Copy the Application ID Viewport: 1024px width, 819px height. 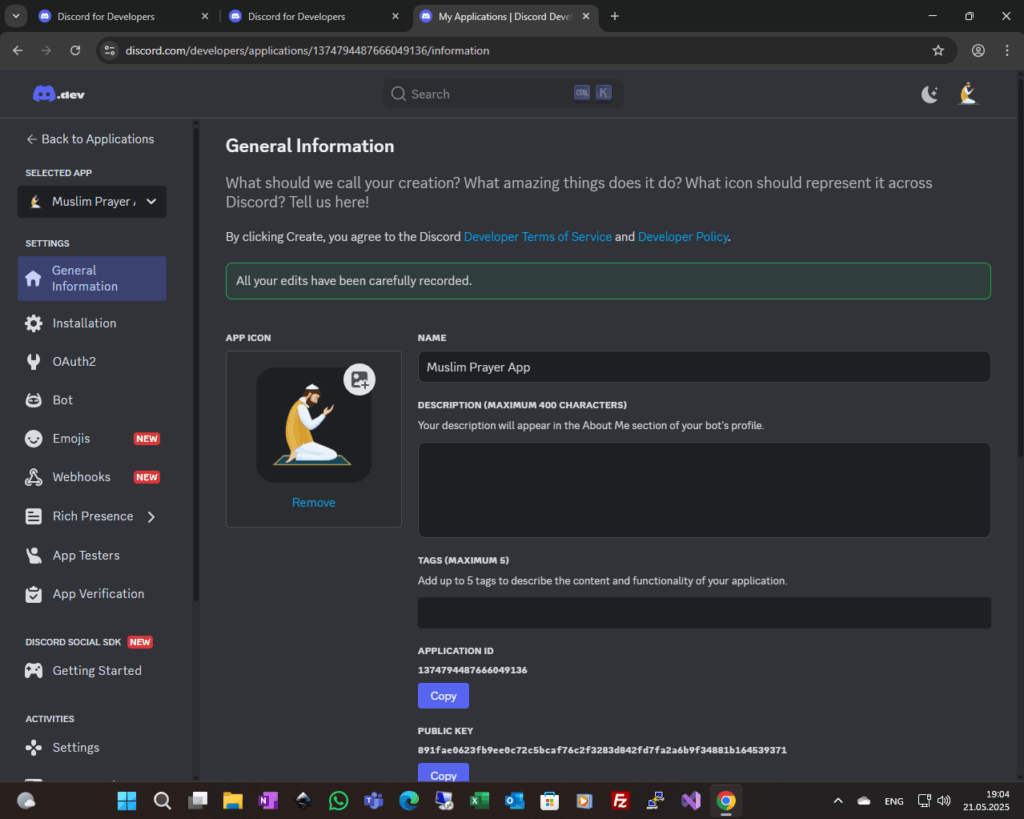click(443, 696)
